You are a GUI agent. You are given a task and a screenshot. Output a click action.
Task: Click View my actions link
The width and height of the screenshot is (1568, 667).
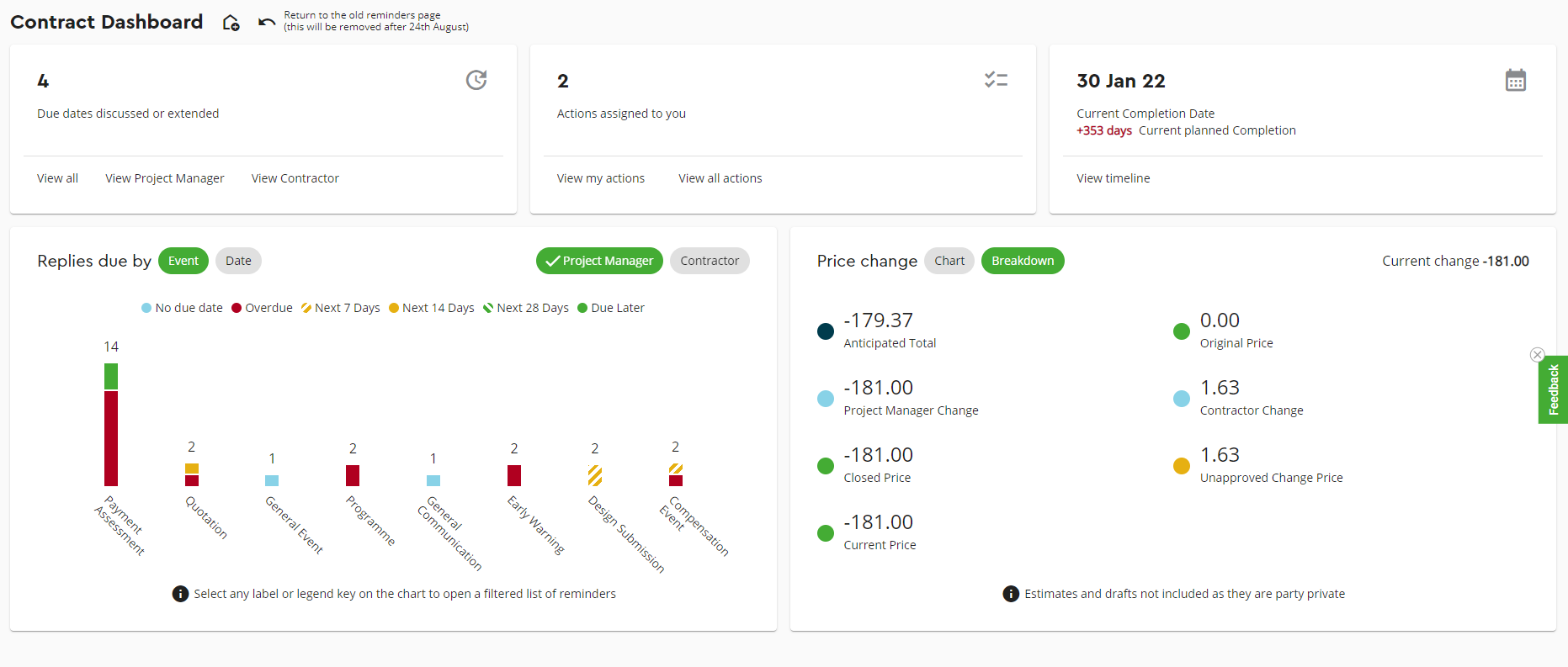600,178
